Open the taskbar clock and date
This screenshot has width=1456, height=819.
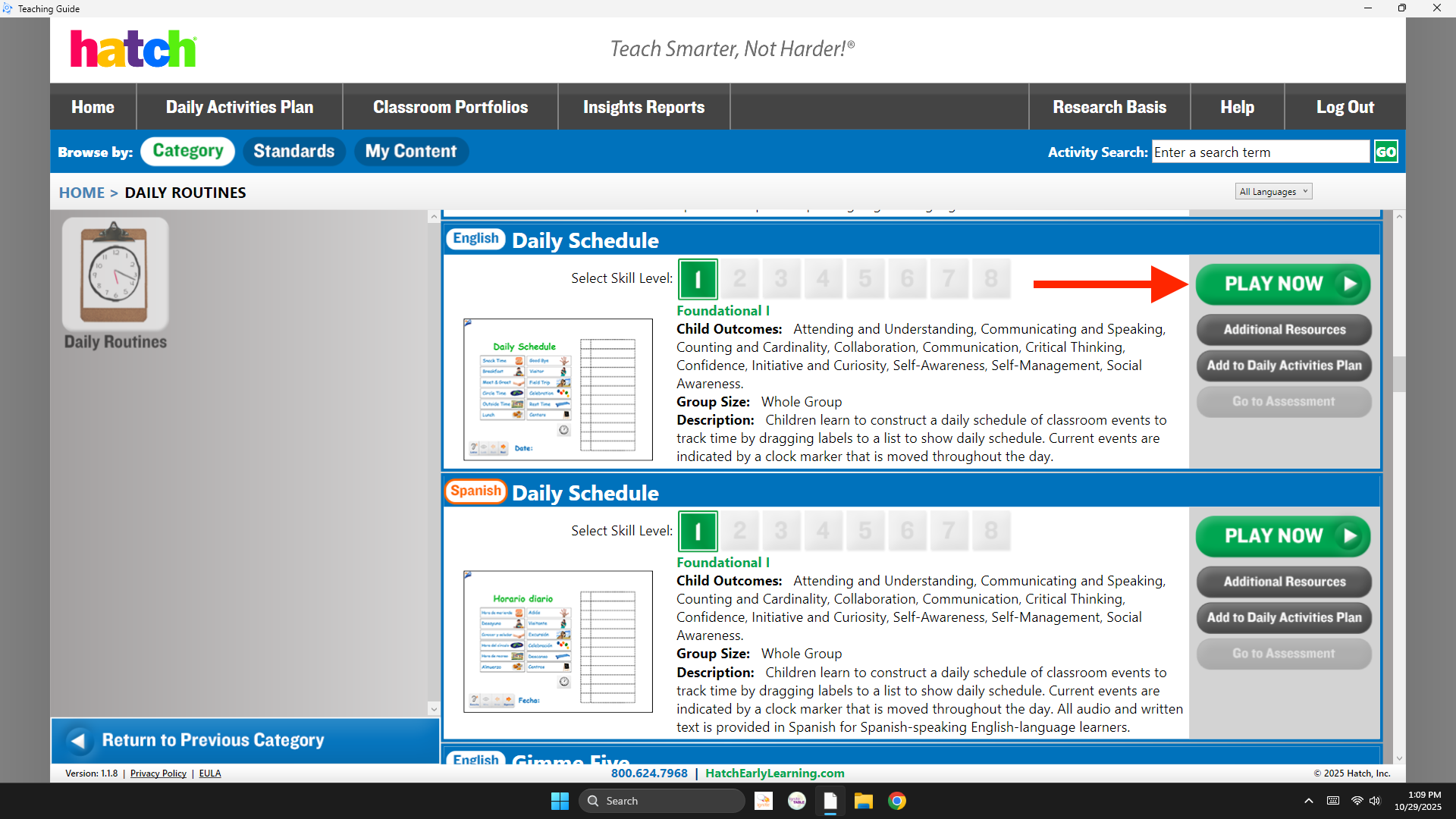[1418, 801]
